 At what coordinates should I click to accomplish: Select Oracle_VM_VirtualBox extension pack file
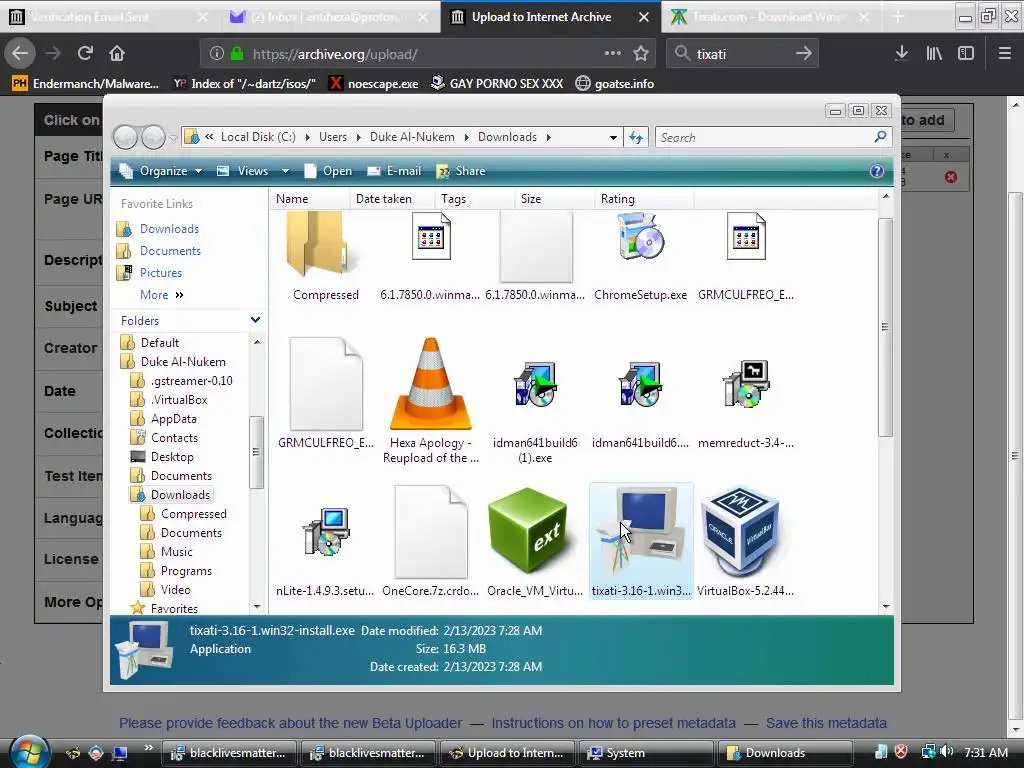535,541
